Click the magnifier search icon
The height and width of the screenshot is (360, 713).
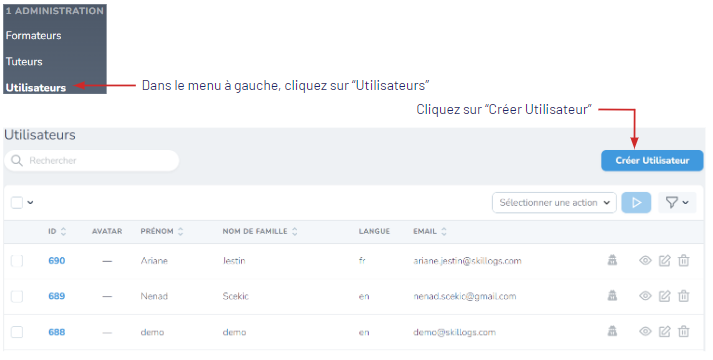[17, 160]
